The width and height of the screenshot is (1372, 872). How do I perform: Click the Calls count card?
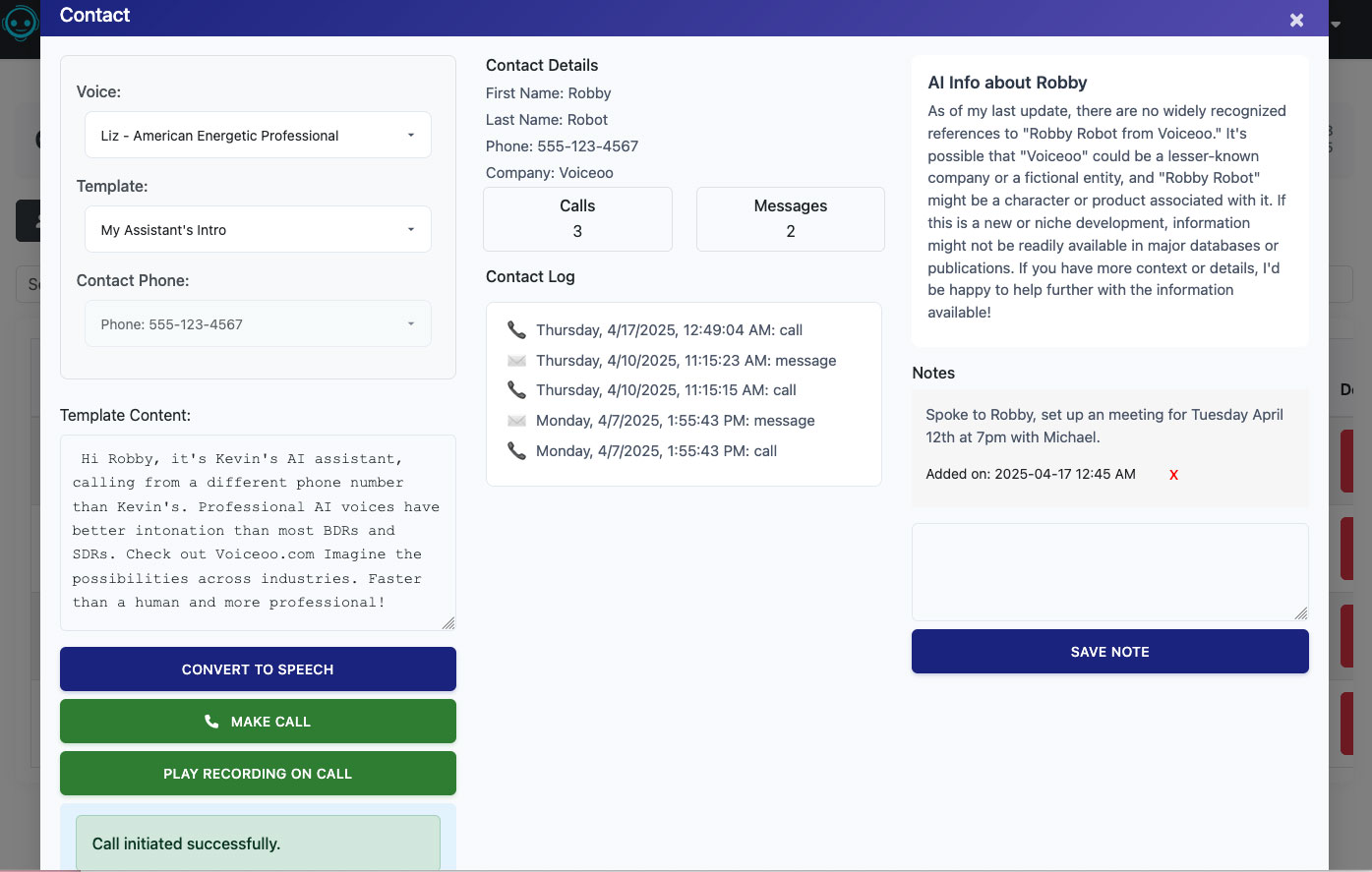point(577,219)
